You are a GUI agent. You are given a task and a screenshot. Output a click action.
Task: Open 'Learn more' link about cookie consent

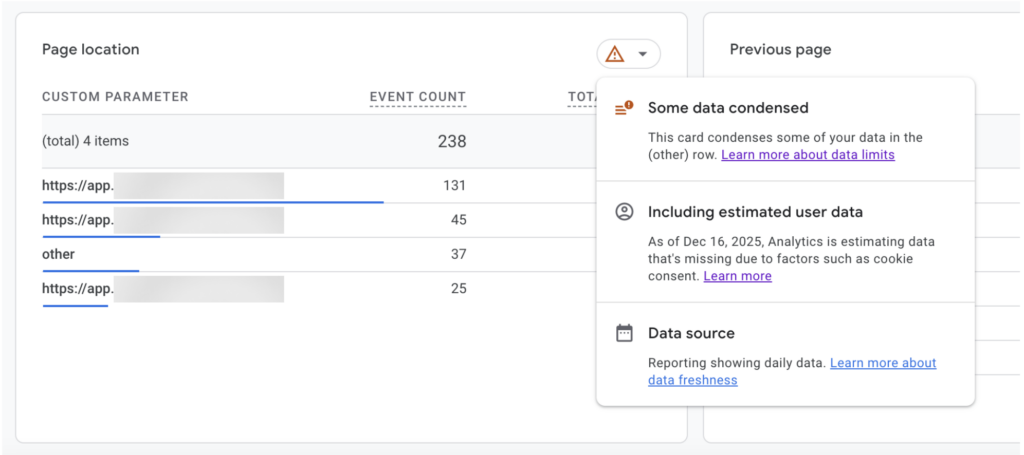[x=737, y=276]
